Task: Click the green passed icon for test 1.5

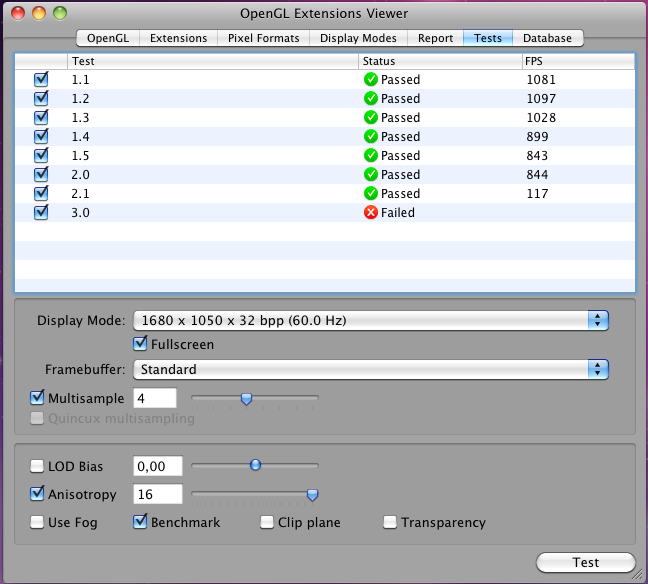Action: coord(371,155)
